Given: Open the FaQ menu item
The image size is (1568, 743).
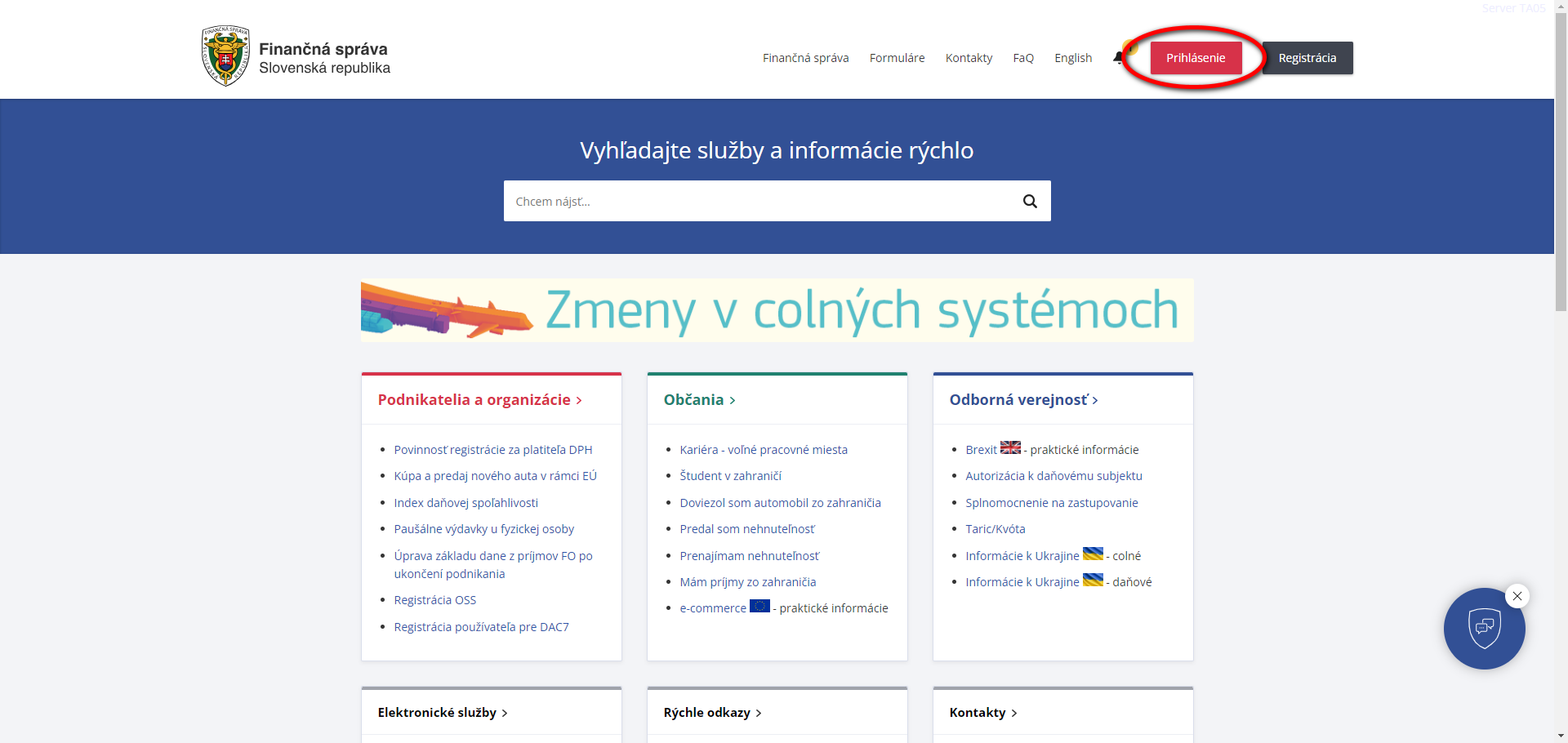Looking at the screenshot, I should (1023, 57).
